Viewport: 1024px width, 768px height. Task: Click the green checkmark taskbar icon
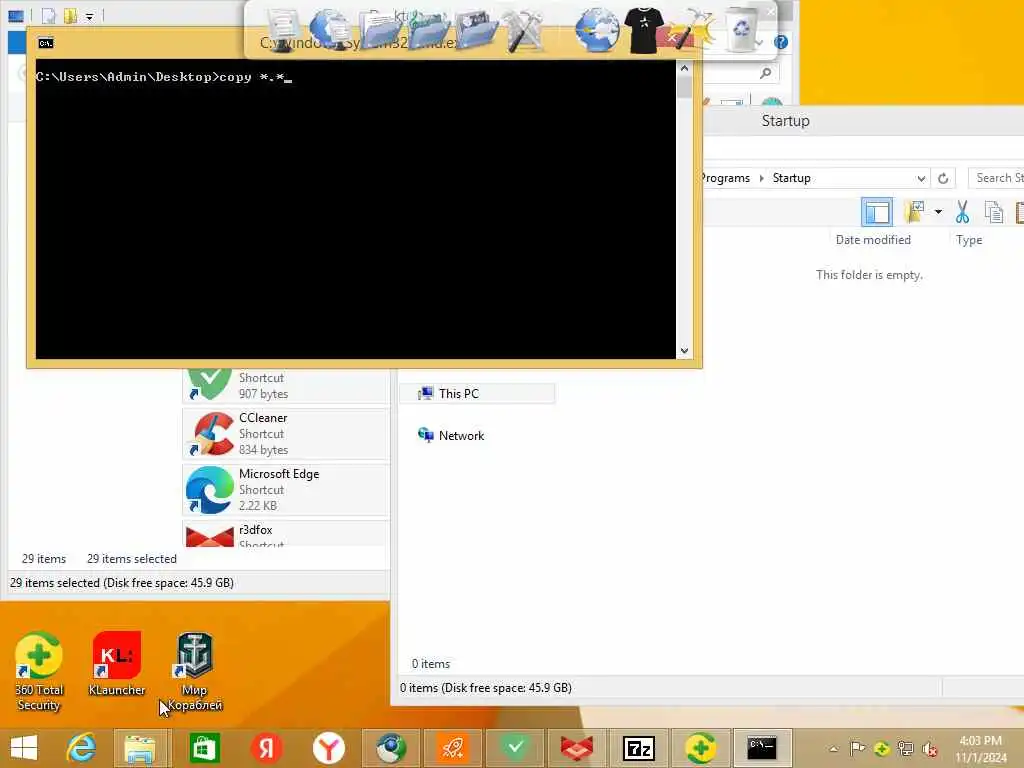pos(515,748)
